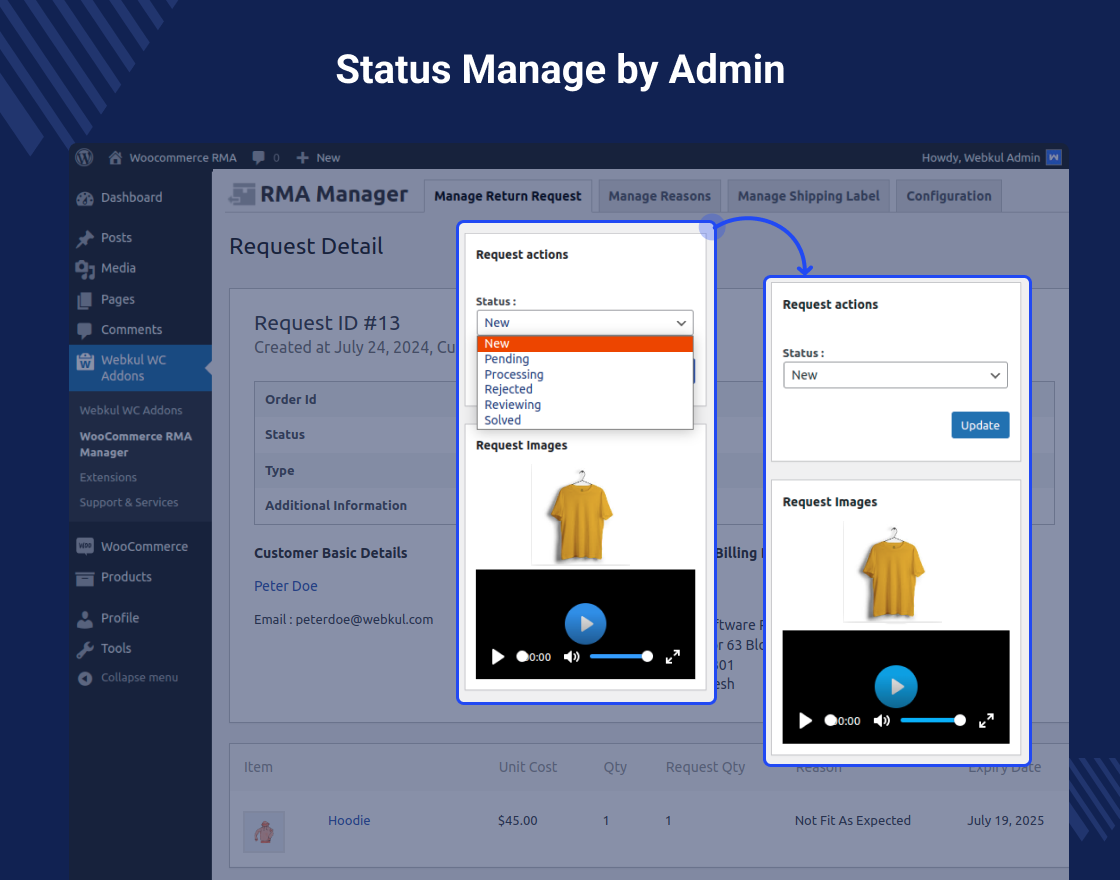The image size is (1120, 880).
Task: Open the Status dropdown in right panel
Action: (895, 375)
